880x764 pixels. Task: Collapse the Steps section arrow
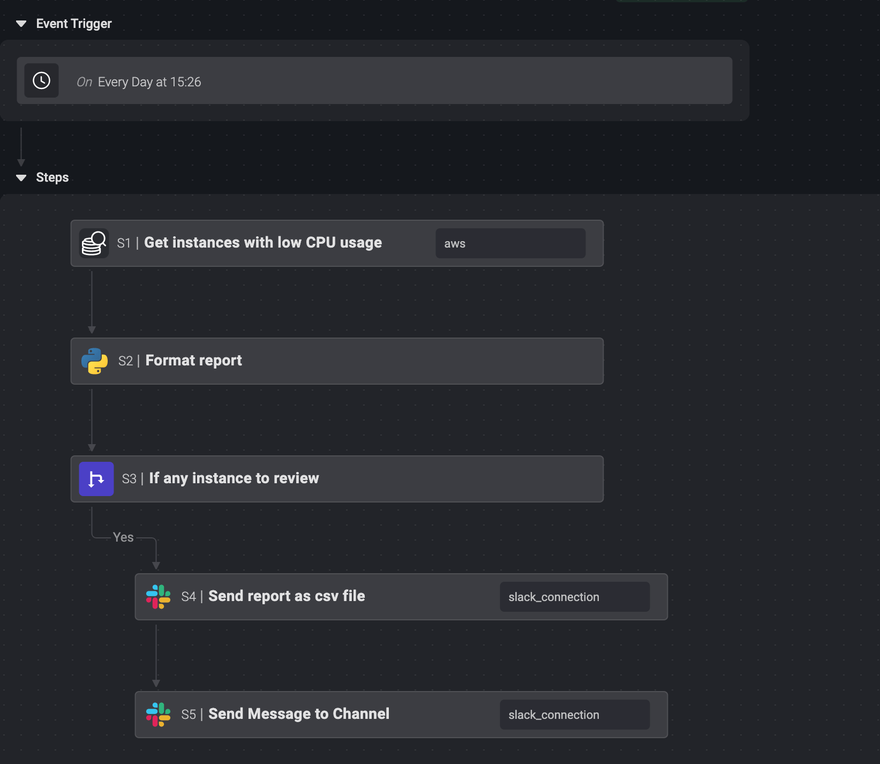click(21, 178)
